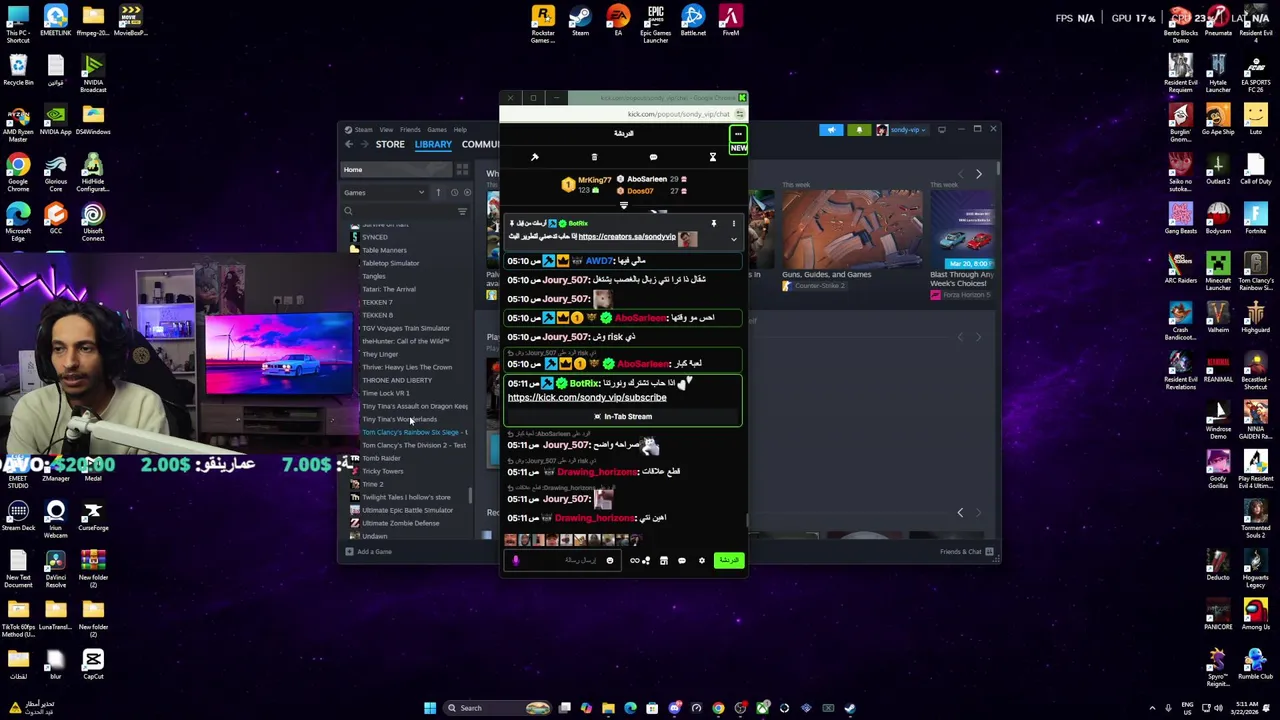
Task: Click Add a Game in Steam
Action: pyautogui.click(x=369, y=552)
